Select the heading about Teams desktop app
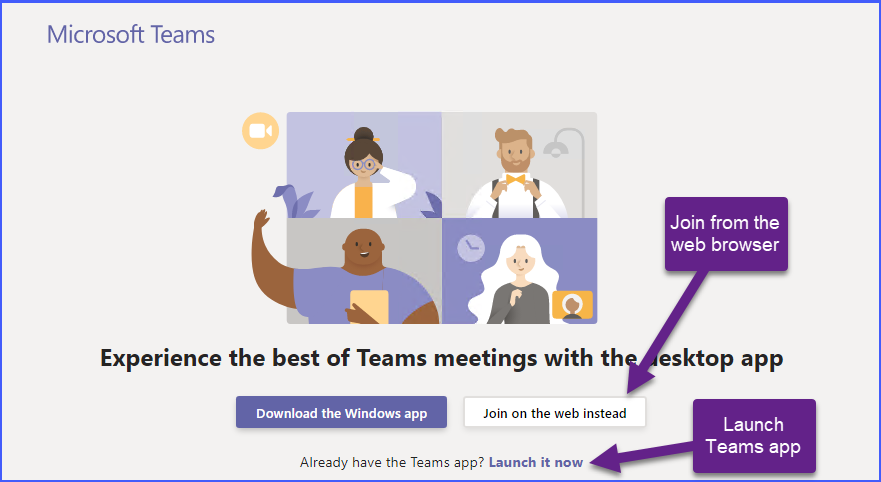 pyautogui.click(x=442, y=358)
